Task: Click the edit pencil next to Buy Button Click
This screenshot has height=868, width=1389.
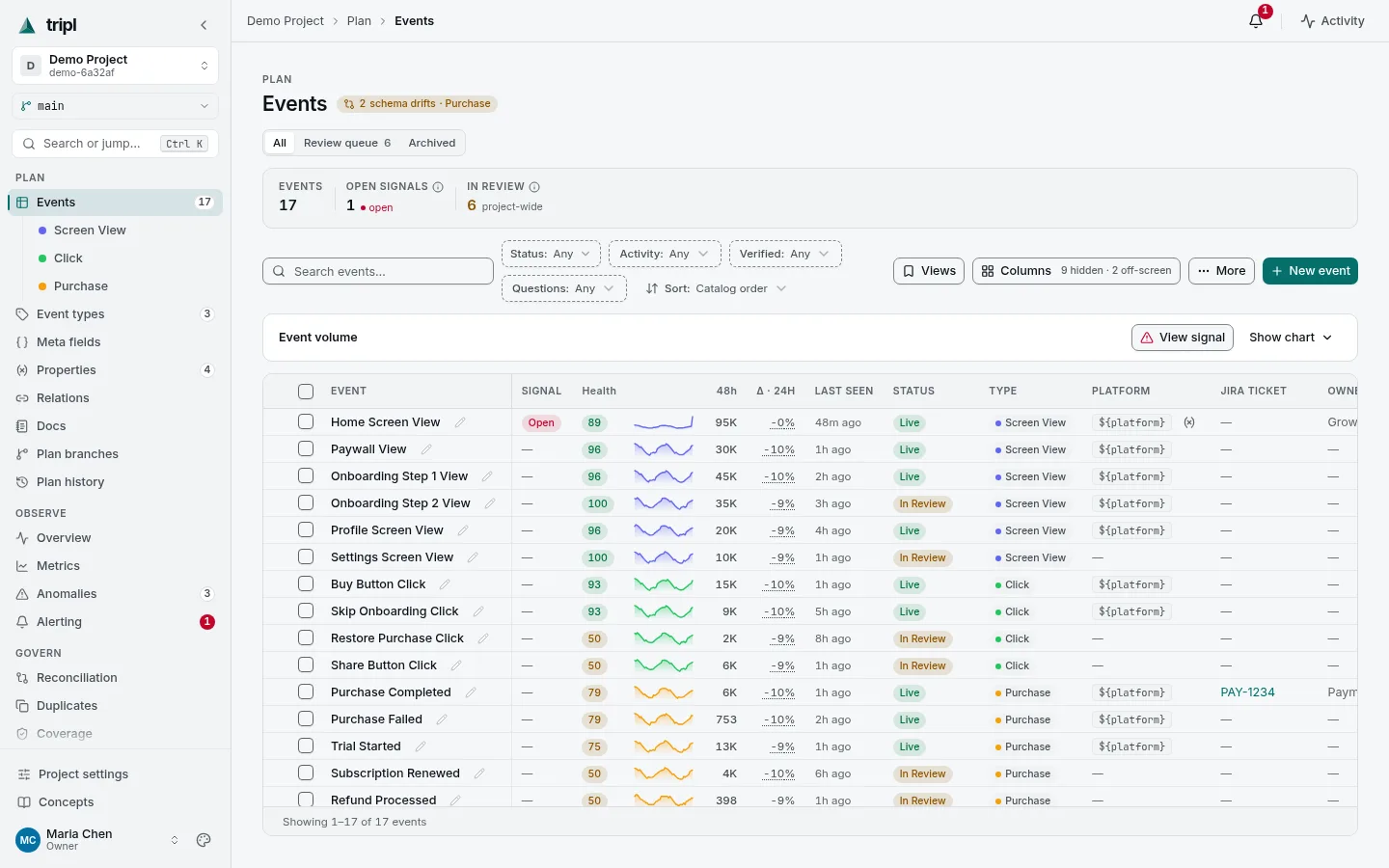Action: point(445,584)
